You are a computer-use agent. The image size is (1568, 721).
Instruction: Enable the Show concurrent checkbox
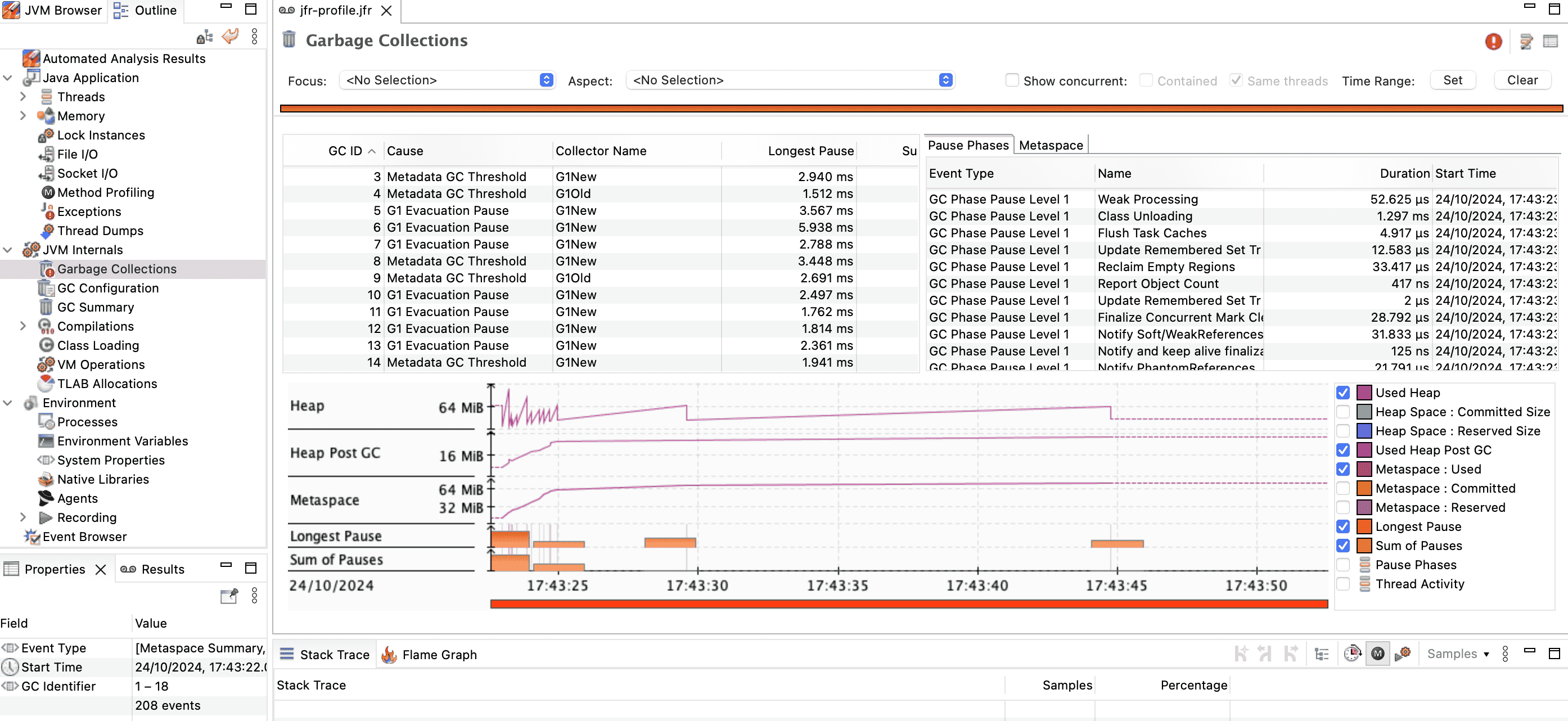[1012, 80]
